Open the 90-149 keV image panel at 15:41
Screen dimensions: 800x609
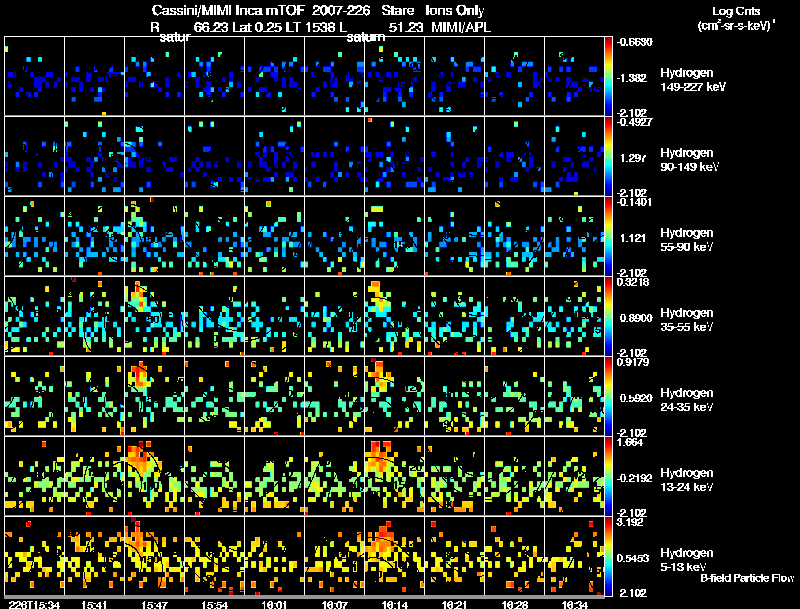[x=94, y=156]
